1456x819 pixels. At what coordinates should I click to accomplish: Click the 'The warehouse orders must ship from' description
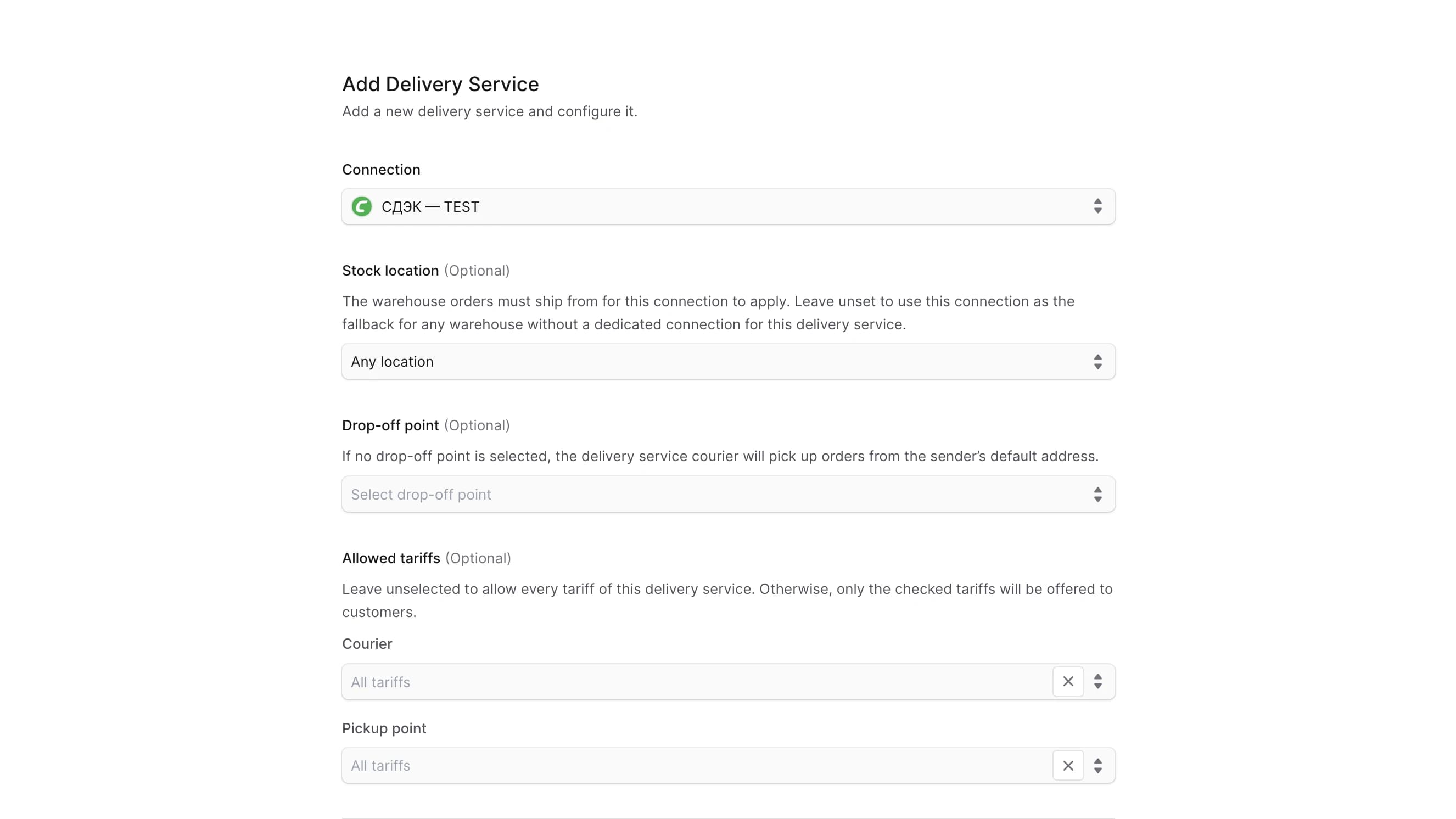point(708,312)
